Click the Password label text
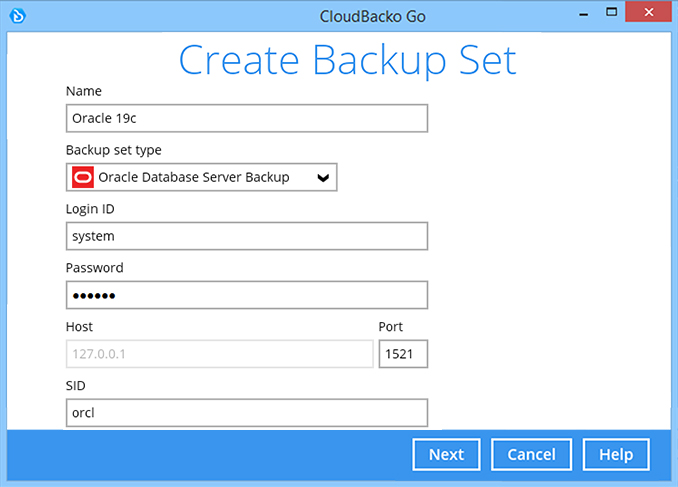 (95, 268)
